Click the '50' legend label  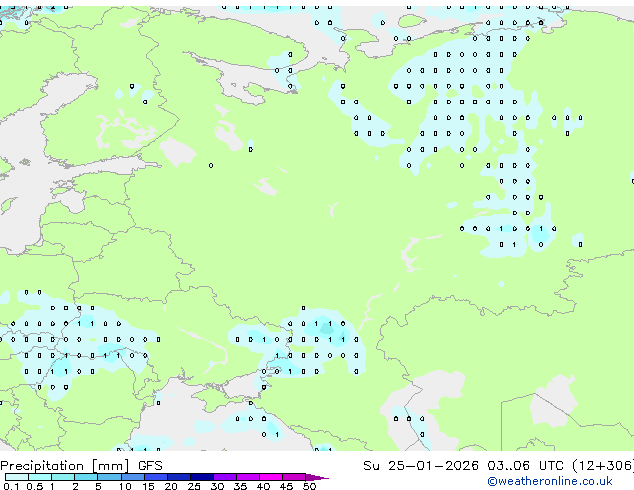pyautogui.click(x=309, y=486)
